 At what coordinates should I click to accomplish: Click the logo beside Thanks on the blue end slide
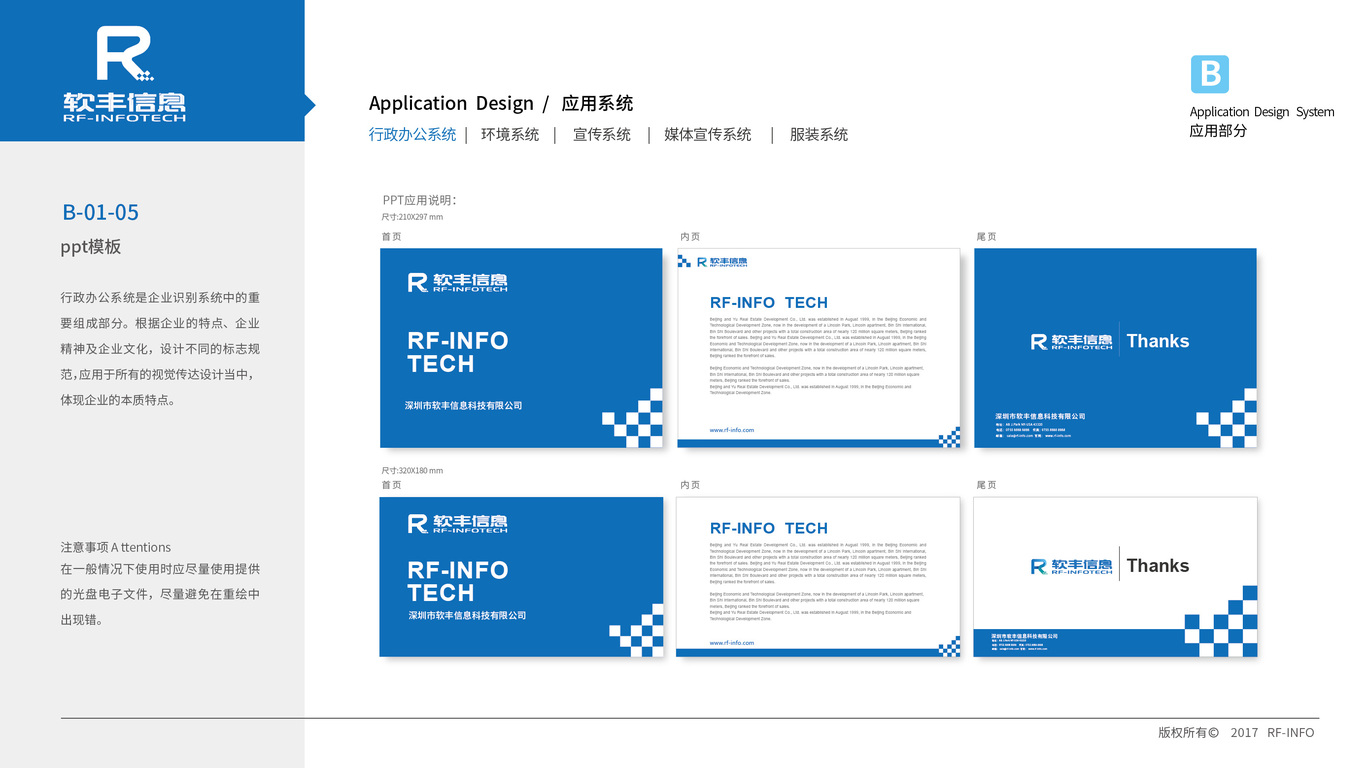(x=1071, y=342)
